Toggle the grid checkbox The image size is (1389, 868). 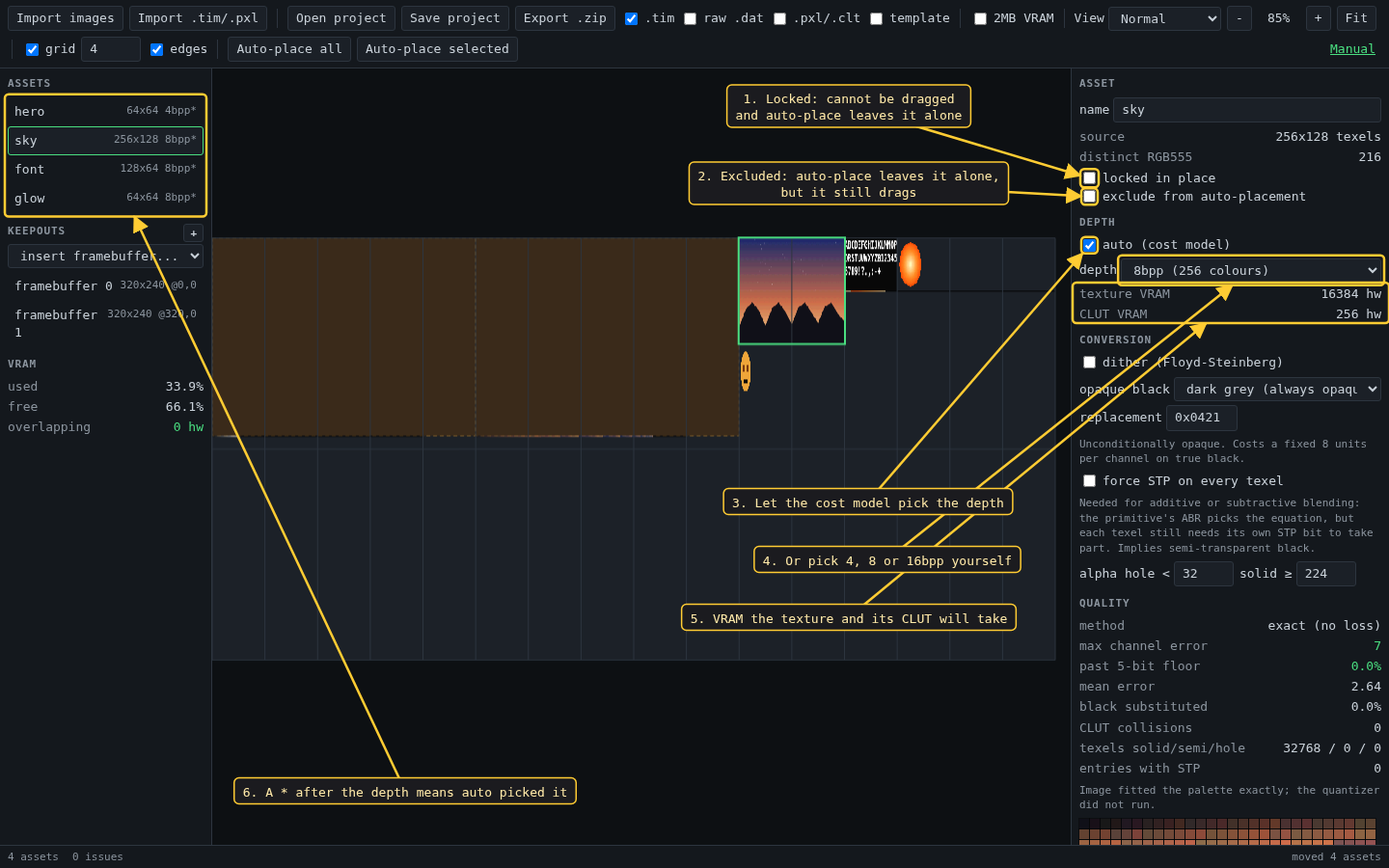(x=32, y=49)
